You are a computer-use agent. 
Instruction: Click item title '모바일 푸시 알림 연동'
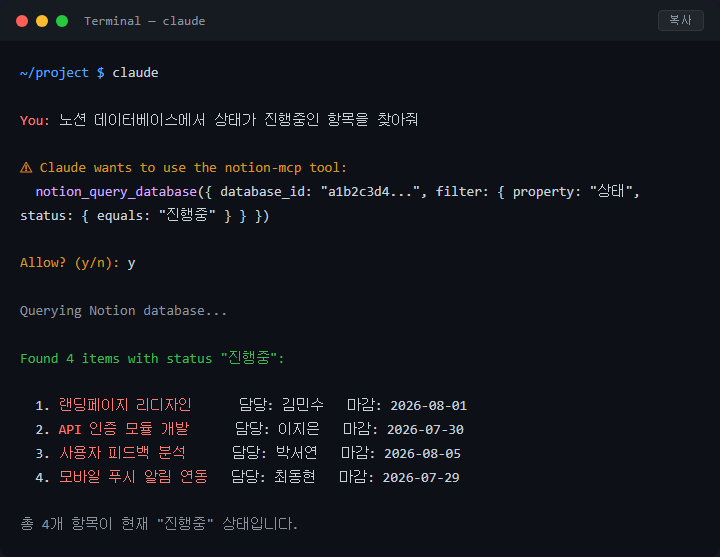click(133, 477)
